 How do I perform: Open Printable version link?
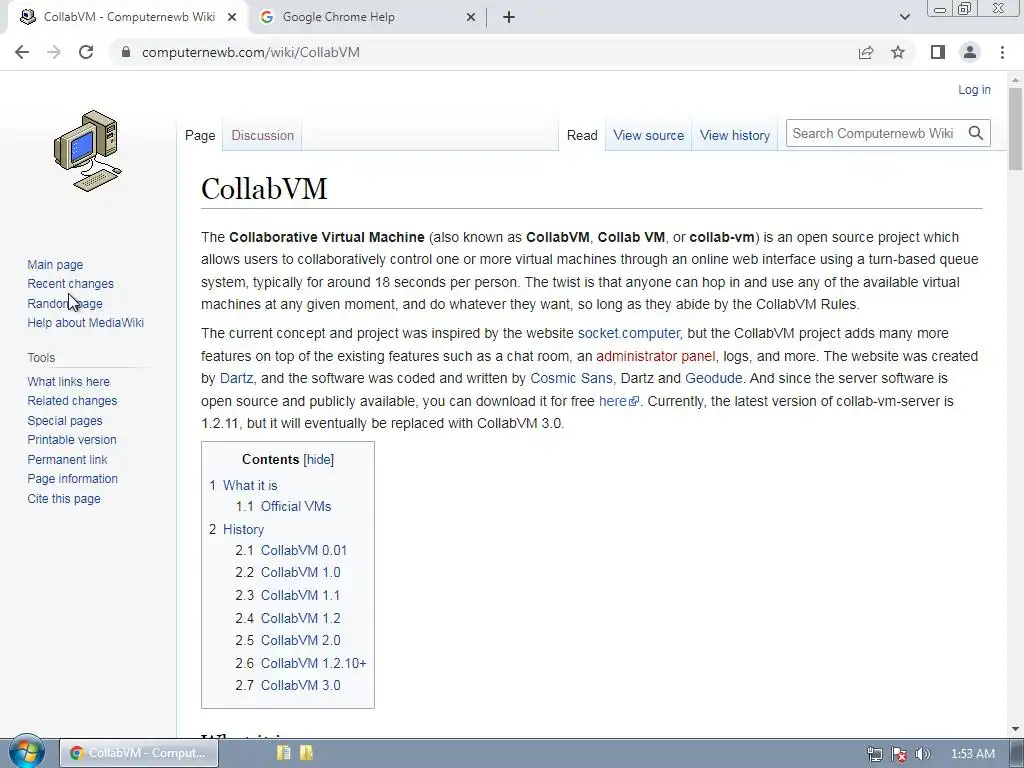pos(72,440)
